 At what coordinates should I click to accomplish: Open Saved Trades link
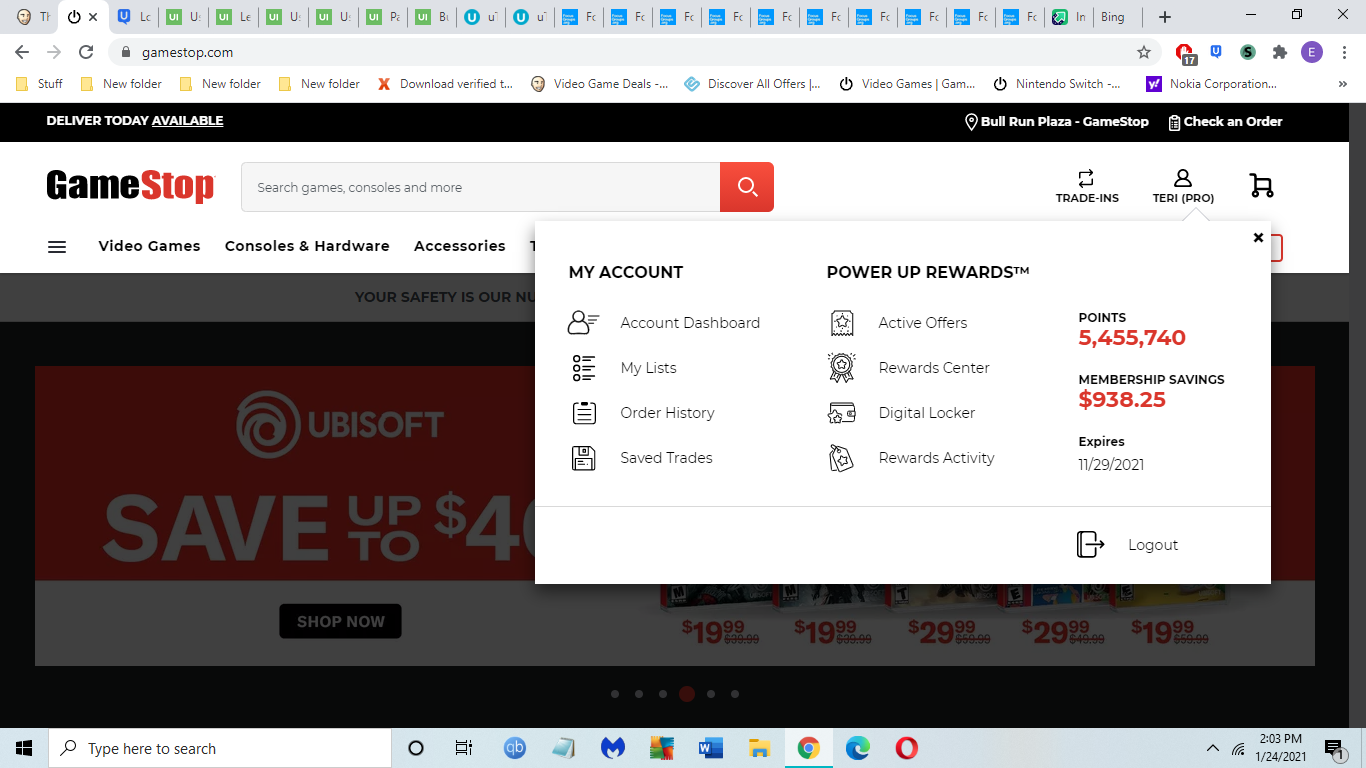tap(666, 457)
